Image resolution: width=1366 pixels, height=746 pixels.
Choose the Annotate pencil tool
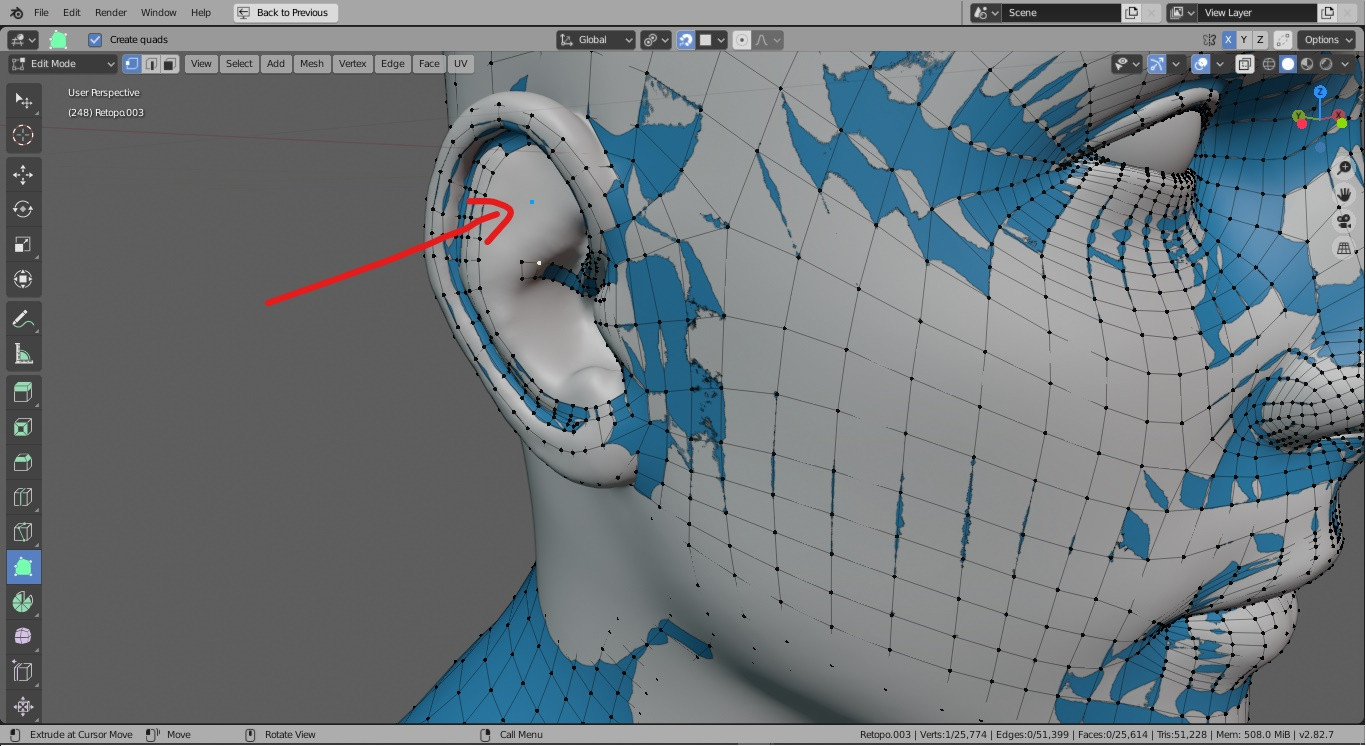click(24, 319)
